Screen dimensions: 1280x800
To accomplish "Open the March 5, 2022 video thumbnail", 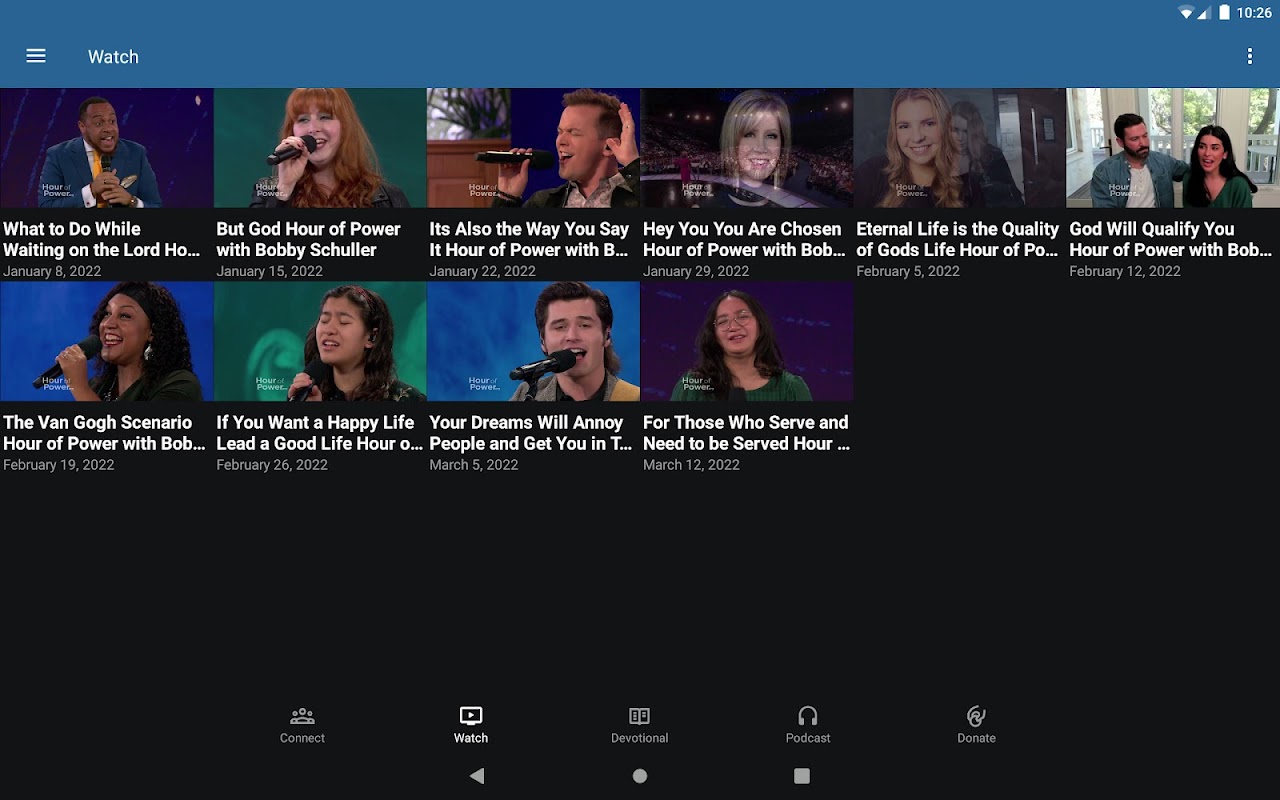I will tap(533, 341).
